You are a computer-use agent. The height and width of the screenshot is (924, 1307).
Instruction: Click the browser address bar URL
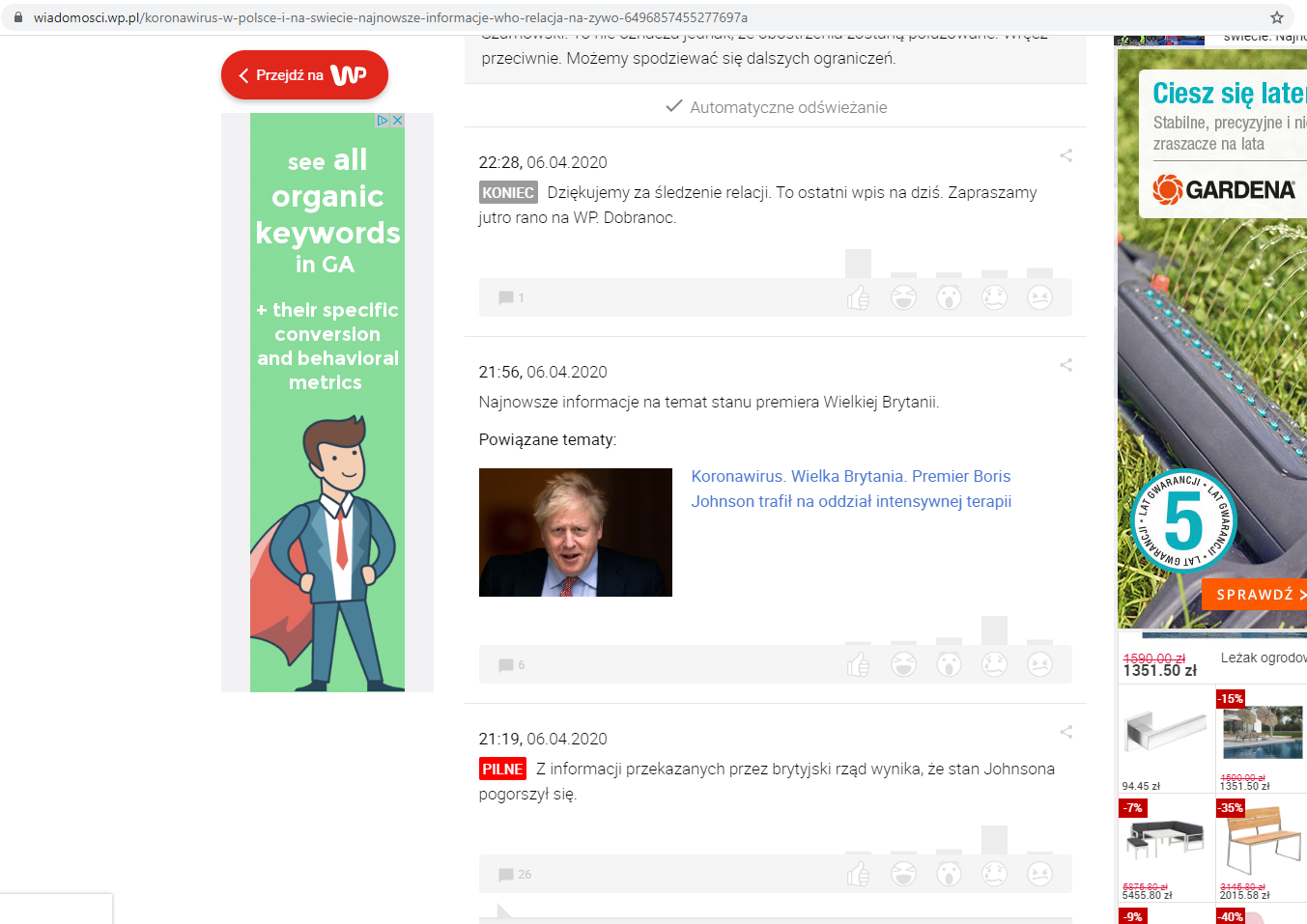point(390,17)
